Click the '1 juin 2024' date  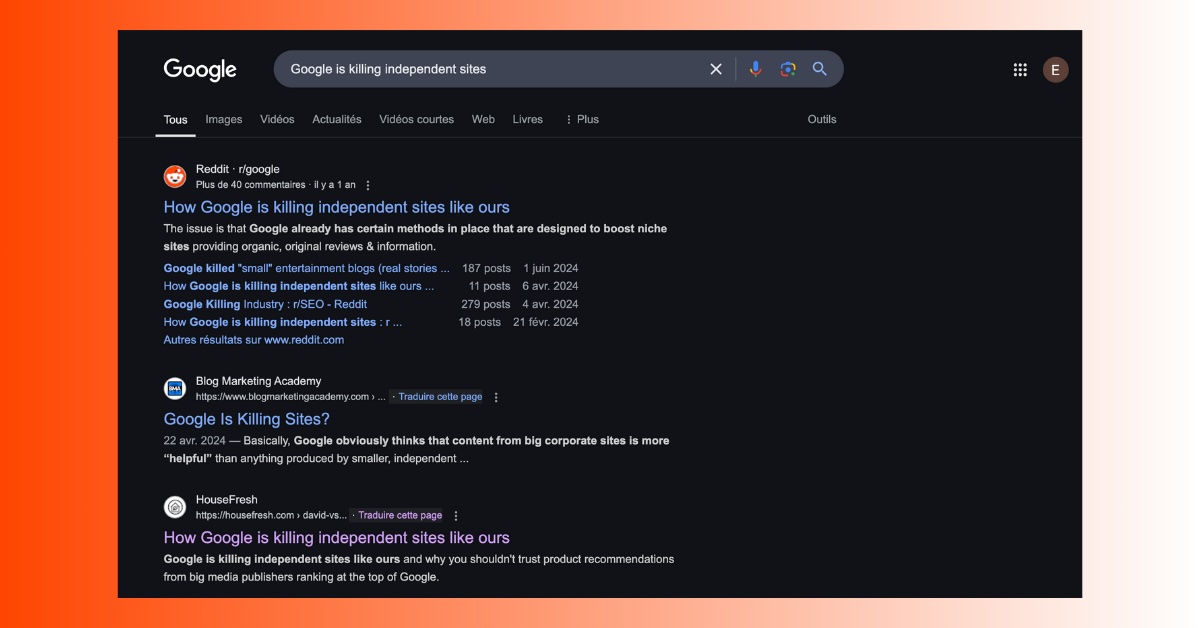[550, 268]
